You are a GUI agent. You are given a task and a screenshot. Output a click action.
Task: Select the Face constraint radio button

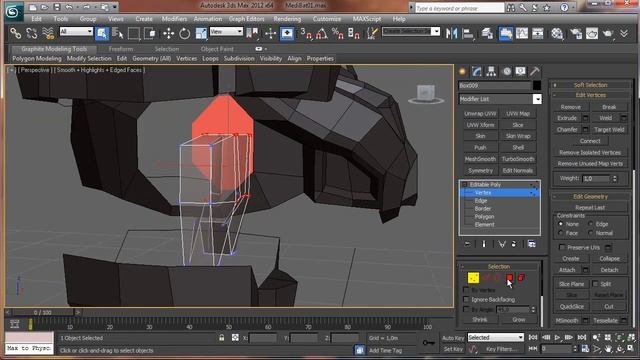coord(560,233)
